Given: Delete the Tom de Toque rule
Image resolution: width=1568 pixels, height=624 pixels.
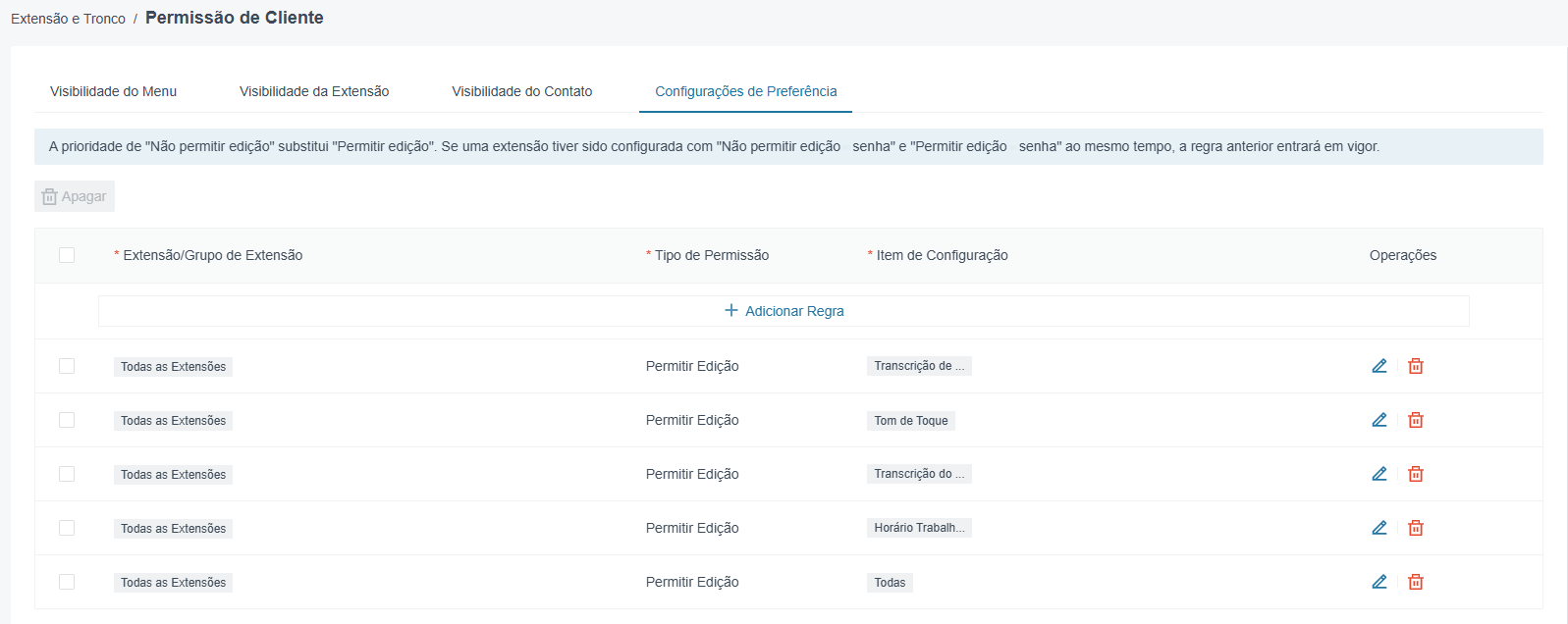Looking at the screenshot, I should pos(1416,420).
